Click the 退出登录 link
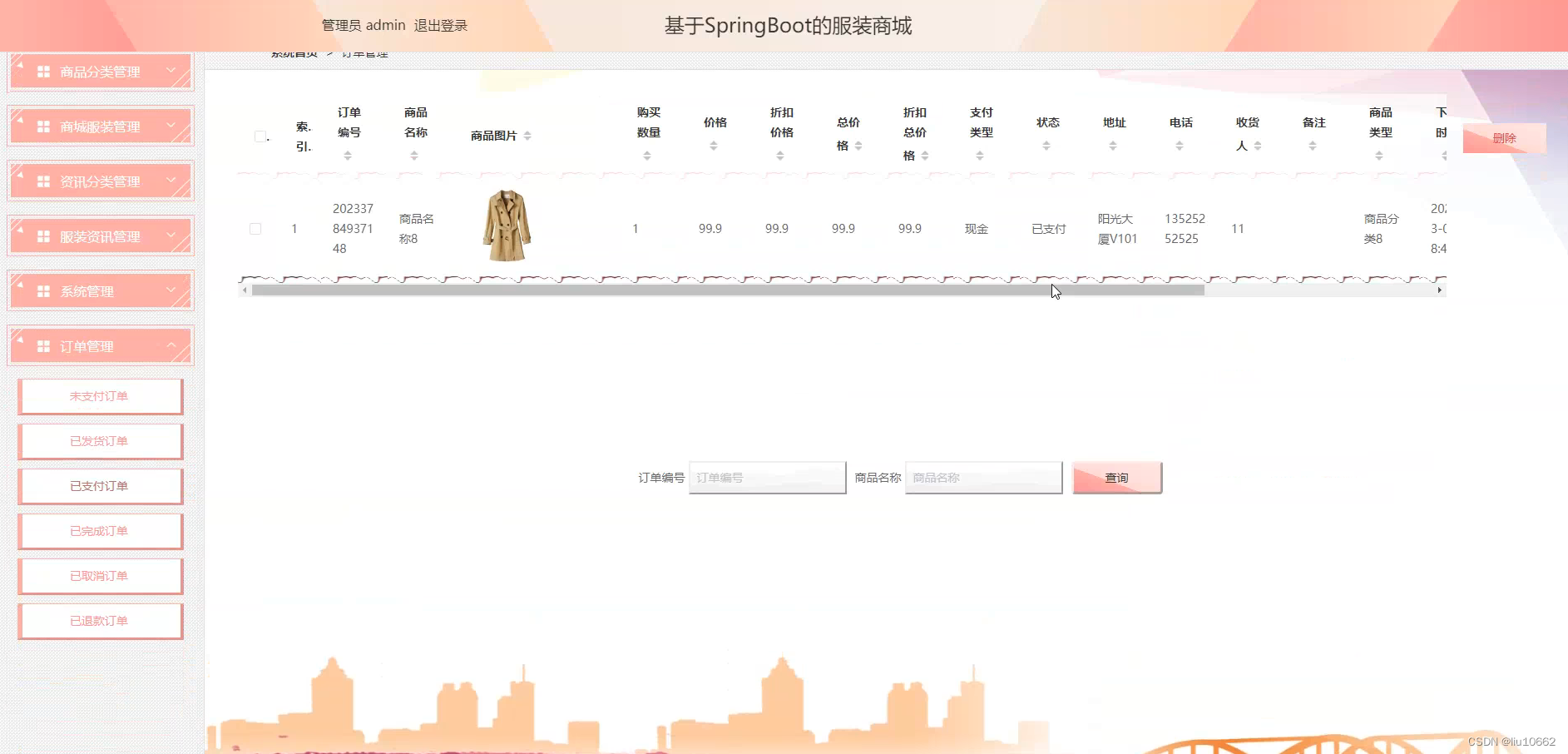1568x754 pixels. click(x=441, y=26)
